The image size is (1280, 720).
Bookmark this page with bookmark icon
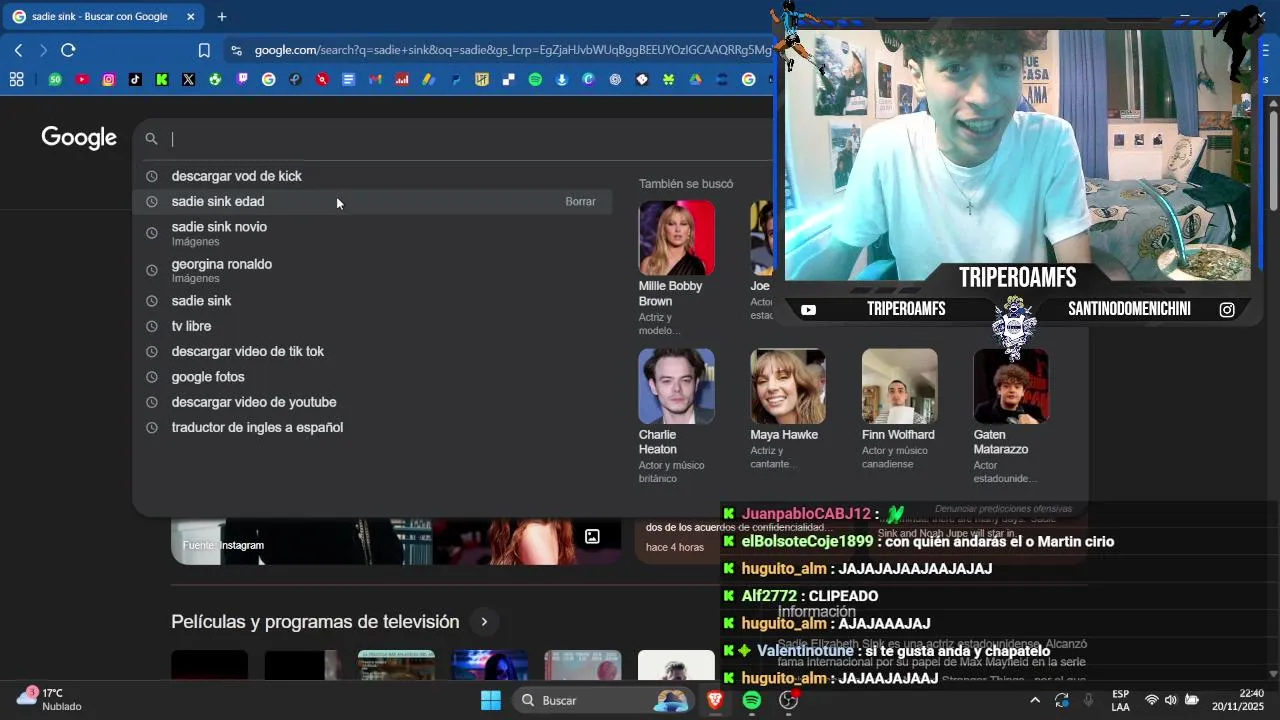coord(204,50)
